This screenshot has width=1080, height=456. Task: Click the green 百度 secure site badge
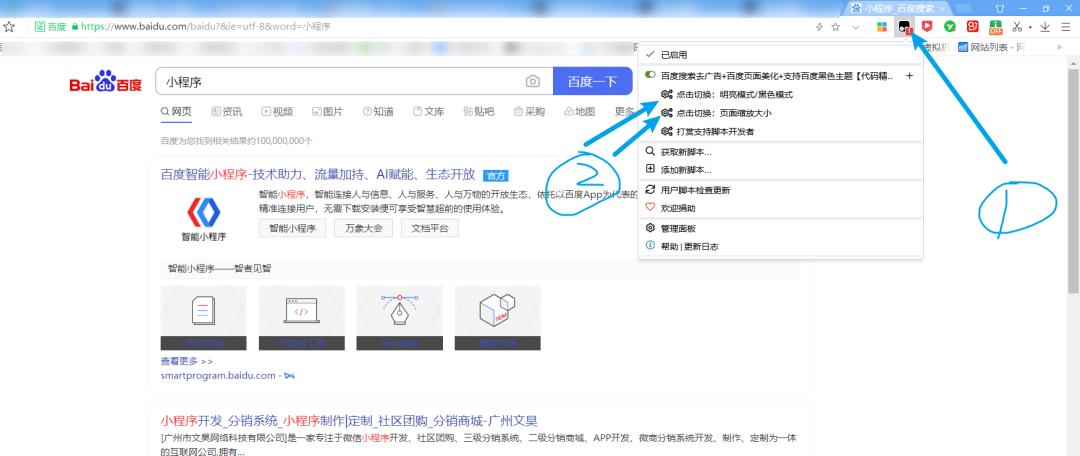coord(50,27)
